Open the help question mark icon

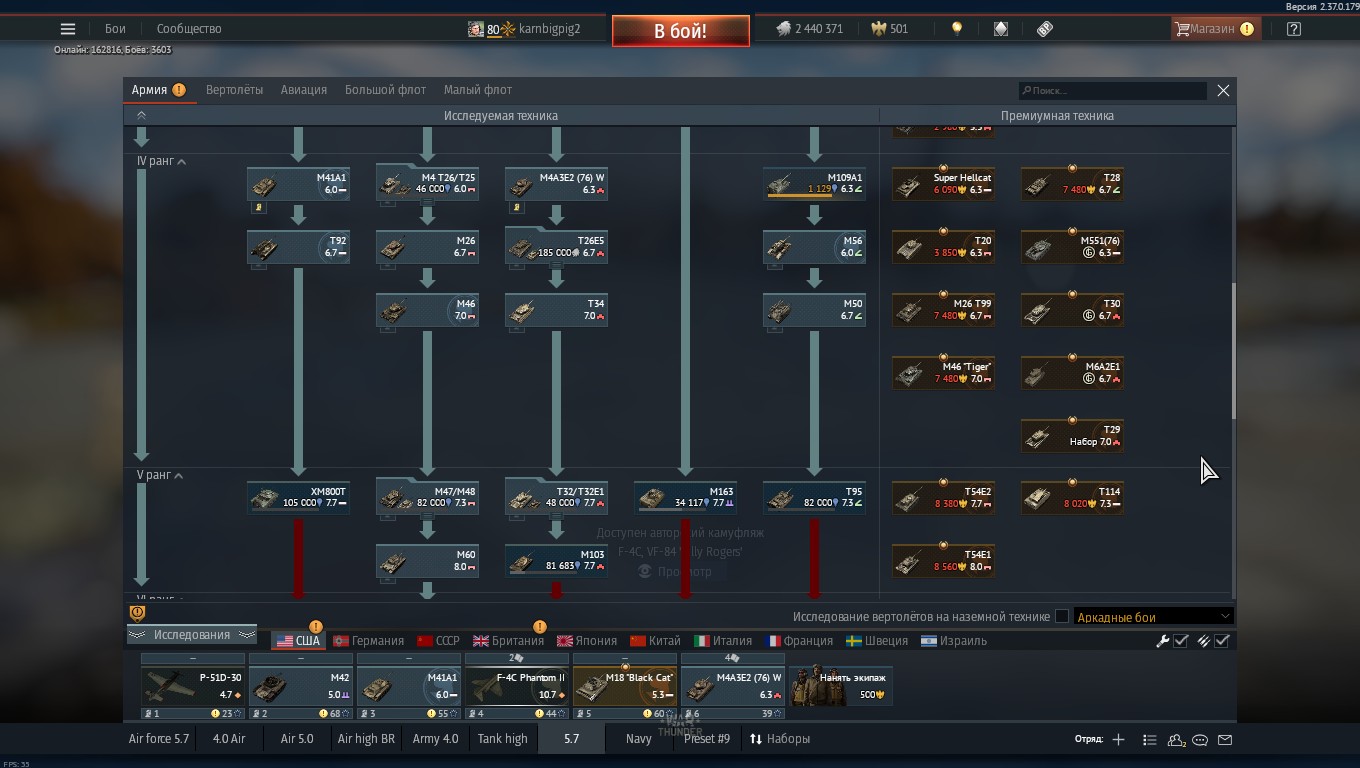point(1294,29)
